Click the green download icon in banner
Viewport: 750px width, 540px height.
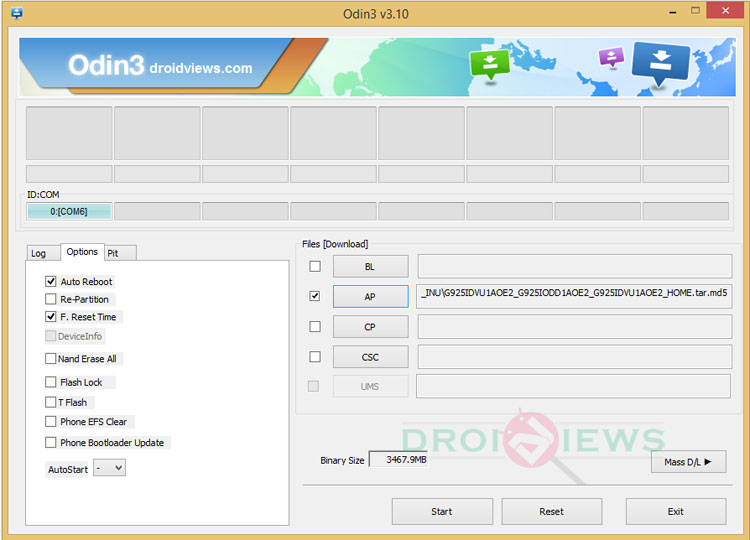pyautogui.click(x=490, y=66)
